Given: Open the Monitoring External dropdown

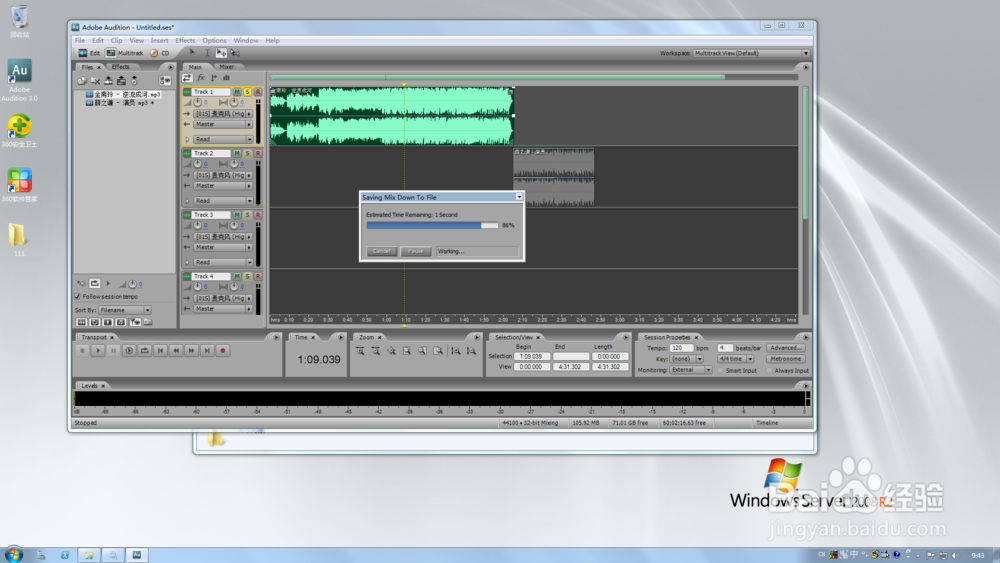Looking at the screenshot, I should coord(691,370).
